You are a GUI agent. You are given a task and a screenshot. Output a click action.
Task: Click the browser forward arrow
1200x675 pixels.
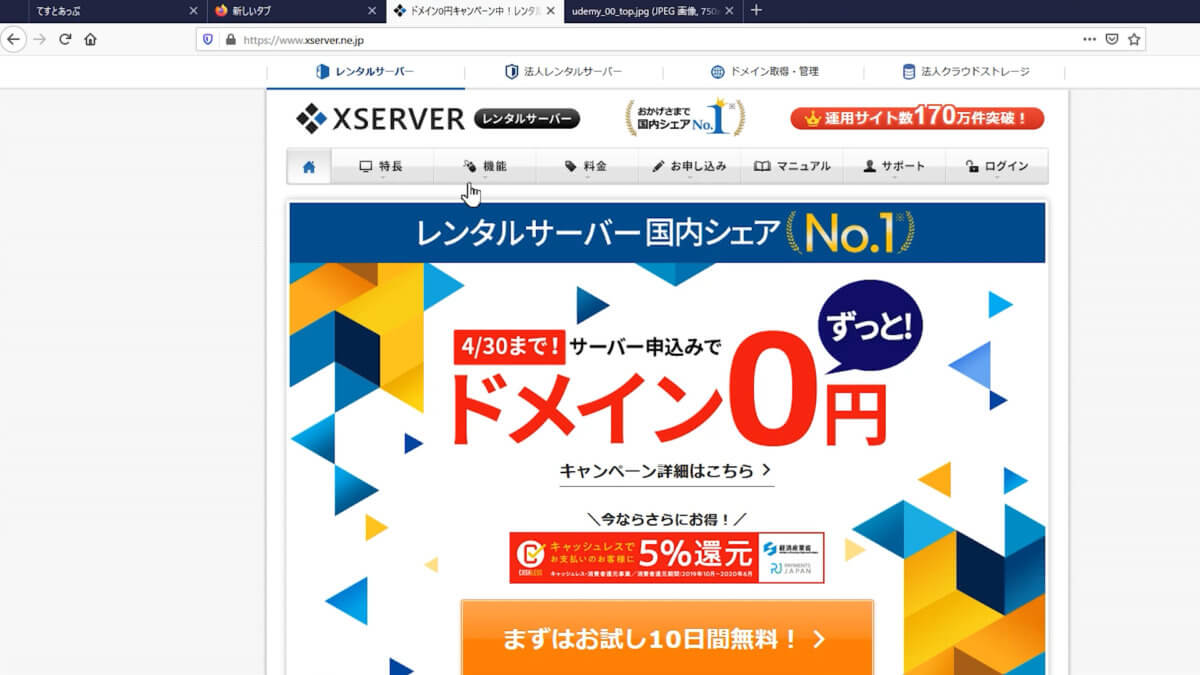39,39
